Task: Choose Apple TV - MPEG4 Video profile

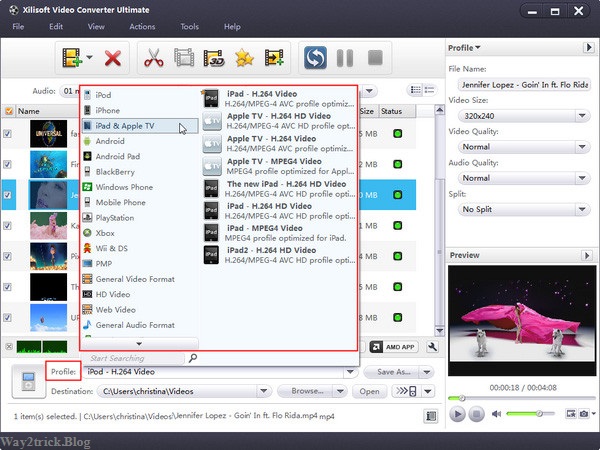Action: 279,166
